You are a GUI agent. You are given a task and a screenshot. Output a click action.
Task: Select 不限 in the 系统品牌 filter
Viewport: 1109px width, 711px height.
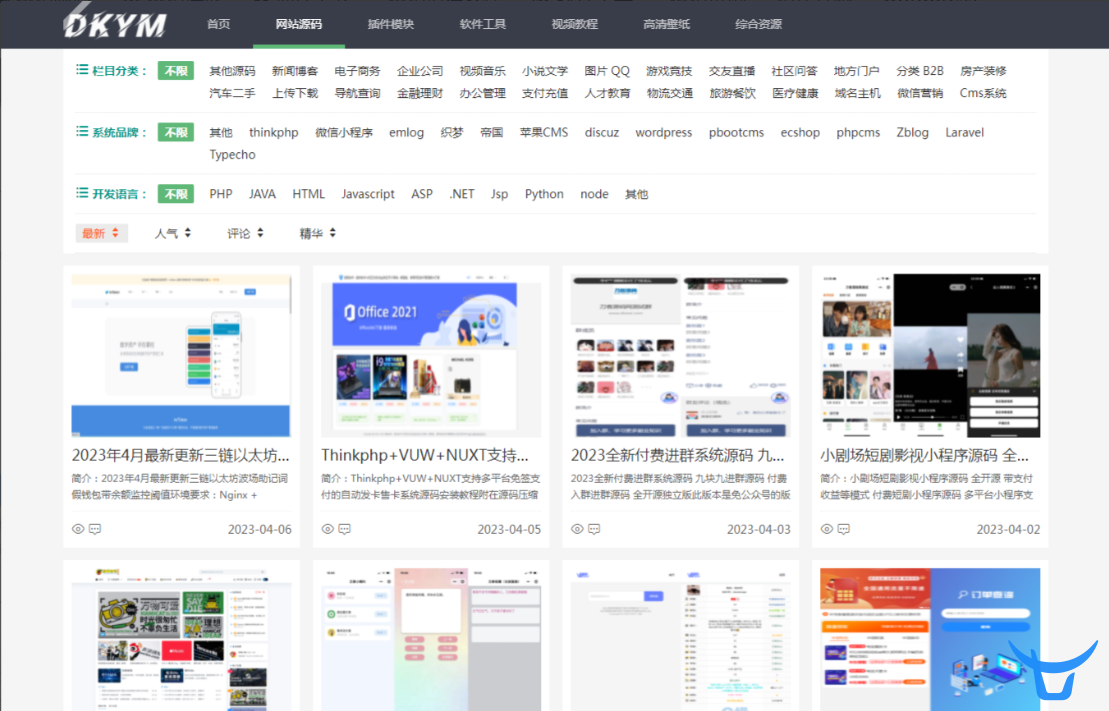[175, 132]
